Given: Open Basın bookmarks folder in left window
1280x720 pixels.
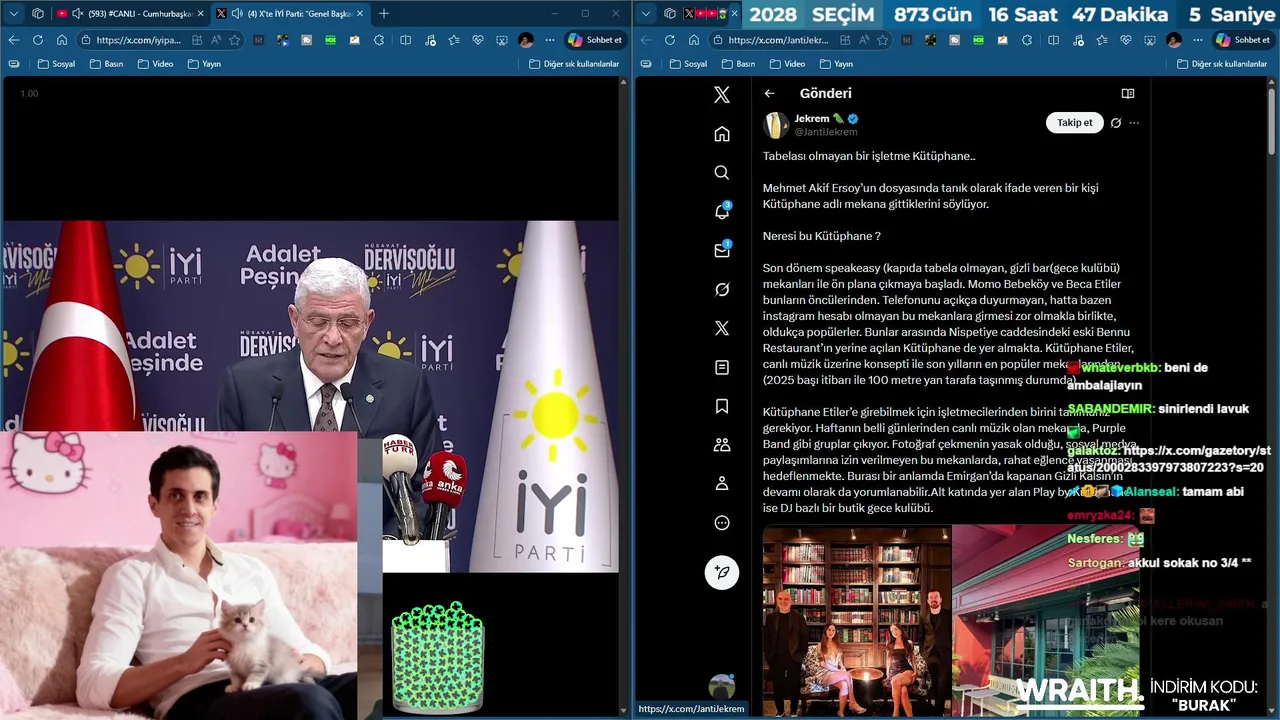Looking at the screenshot, I should 106,64.
